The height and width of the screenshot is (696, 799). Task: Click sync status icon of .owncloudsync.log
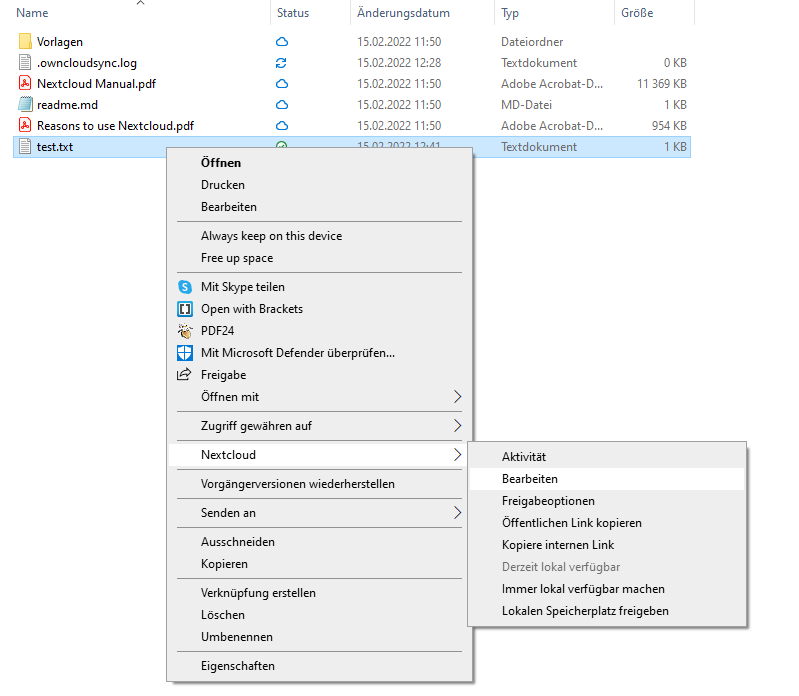(x=281, y=63)
